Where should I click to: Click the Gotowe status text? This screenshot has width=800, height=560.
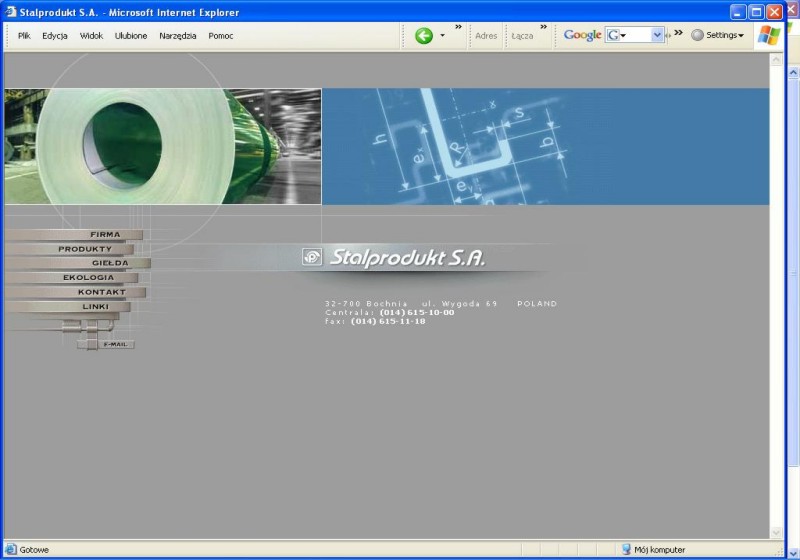coord(34,550)
